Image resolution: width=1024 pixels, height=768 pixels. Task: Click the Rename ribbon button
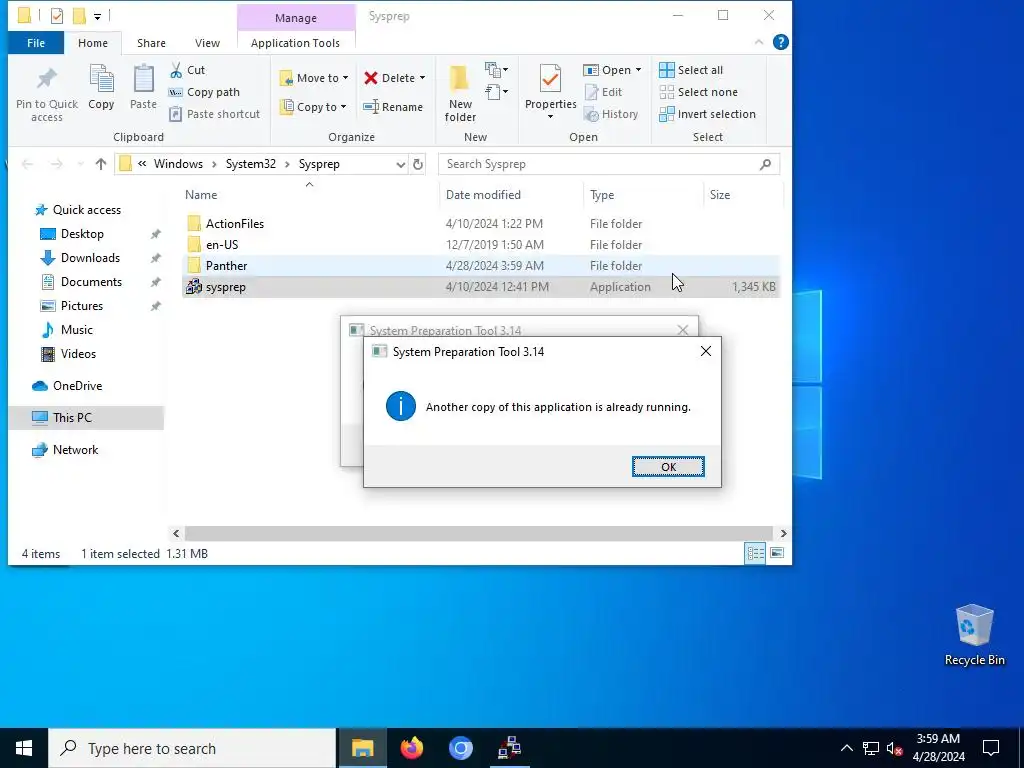393,106
